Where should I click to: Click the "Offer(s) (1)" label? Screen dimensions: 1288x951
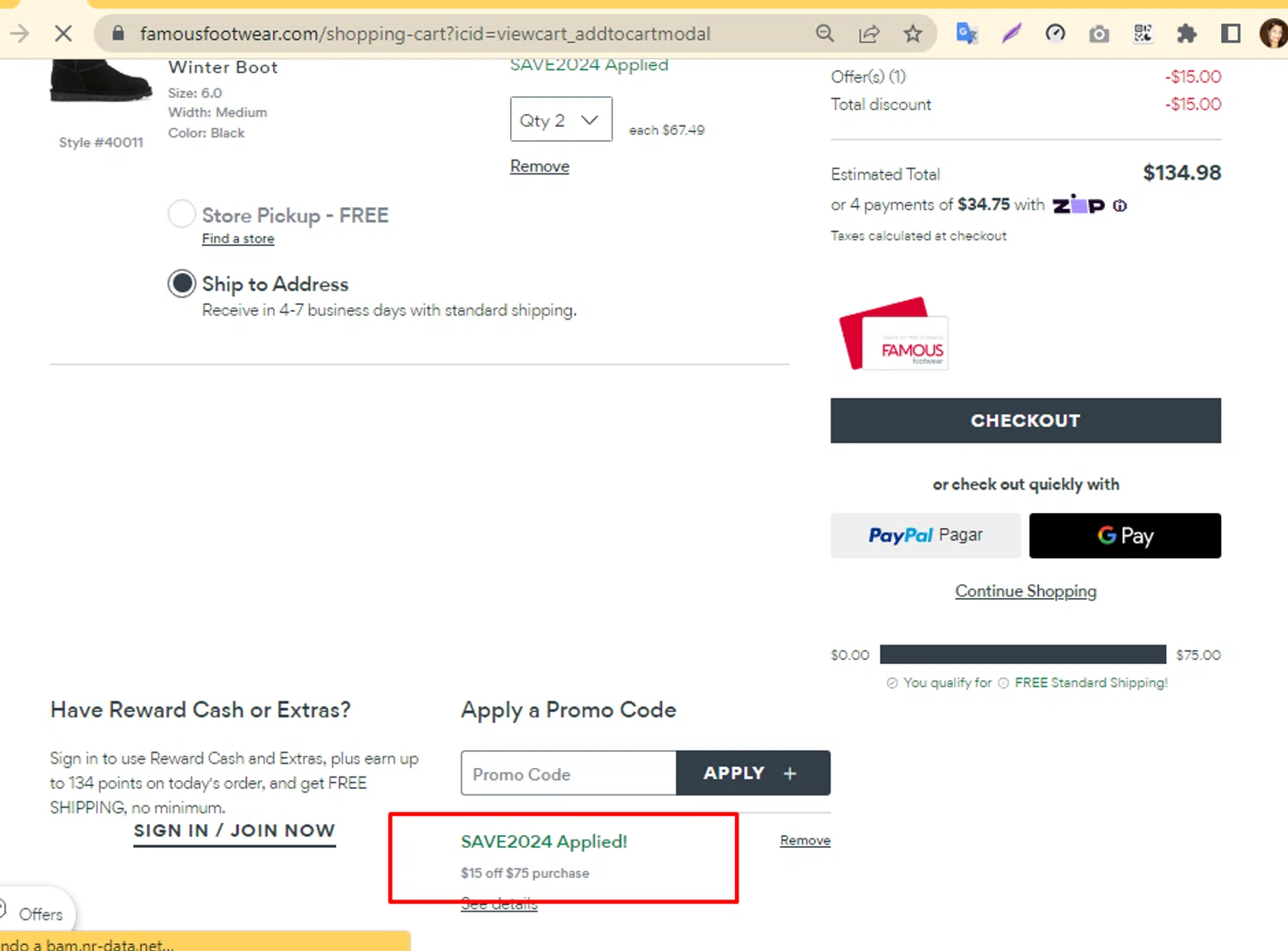tap(868, 76)
